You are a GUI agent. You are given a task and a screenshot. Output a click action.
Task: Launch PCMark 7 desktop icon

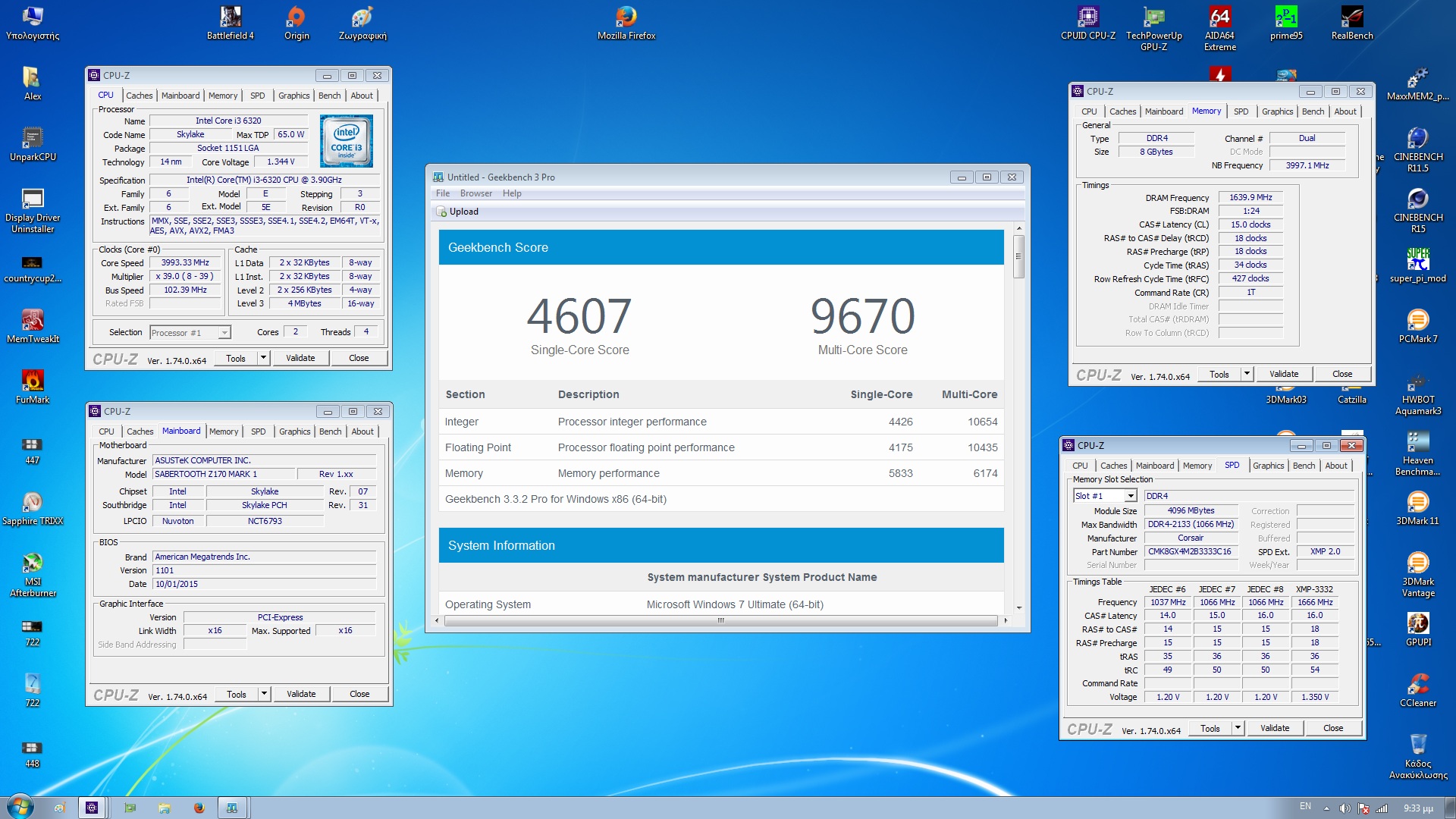tap(1418, 326)
